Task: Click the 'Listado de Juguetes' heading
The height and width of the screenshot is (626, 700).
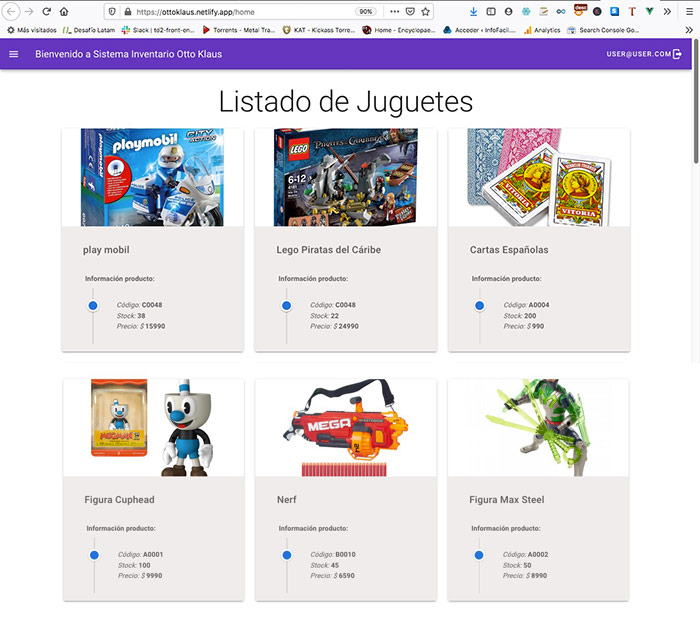Action: (x=346, y=102)
